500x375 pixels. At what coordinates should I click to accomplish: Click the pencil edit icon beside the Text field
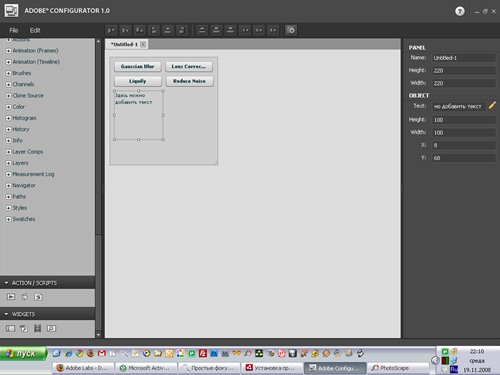(492, 106)
